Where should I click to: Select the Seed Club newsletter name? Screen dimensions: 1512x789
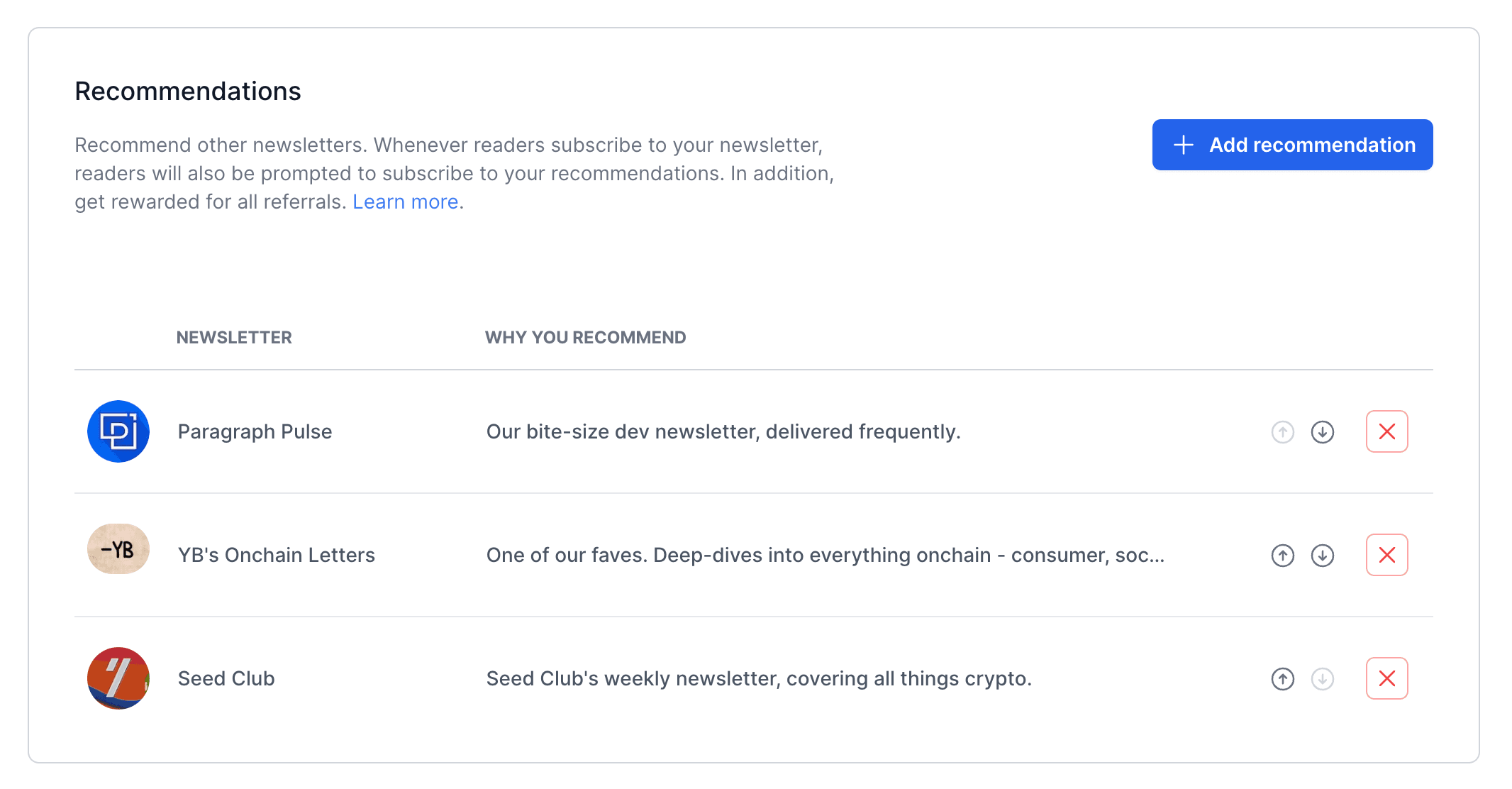tap(226, 678)
